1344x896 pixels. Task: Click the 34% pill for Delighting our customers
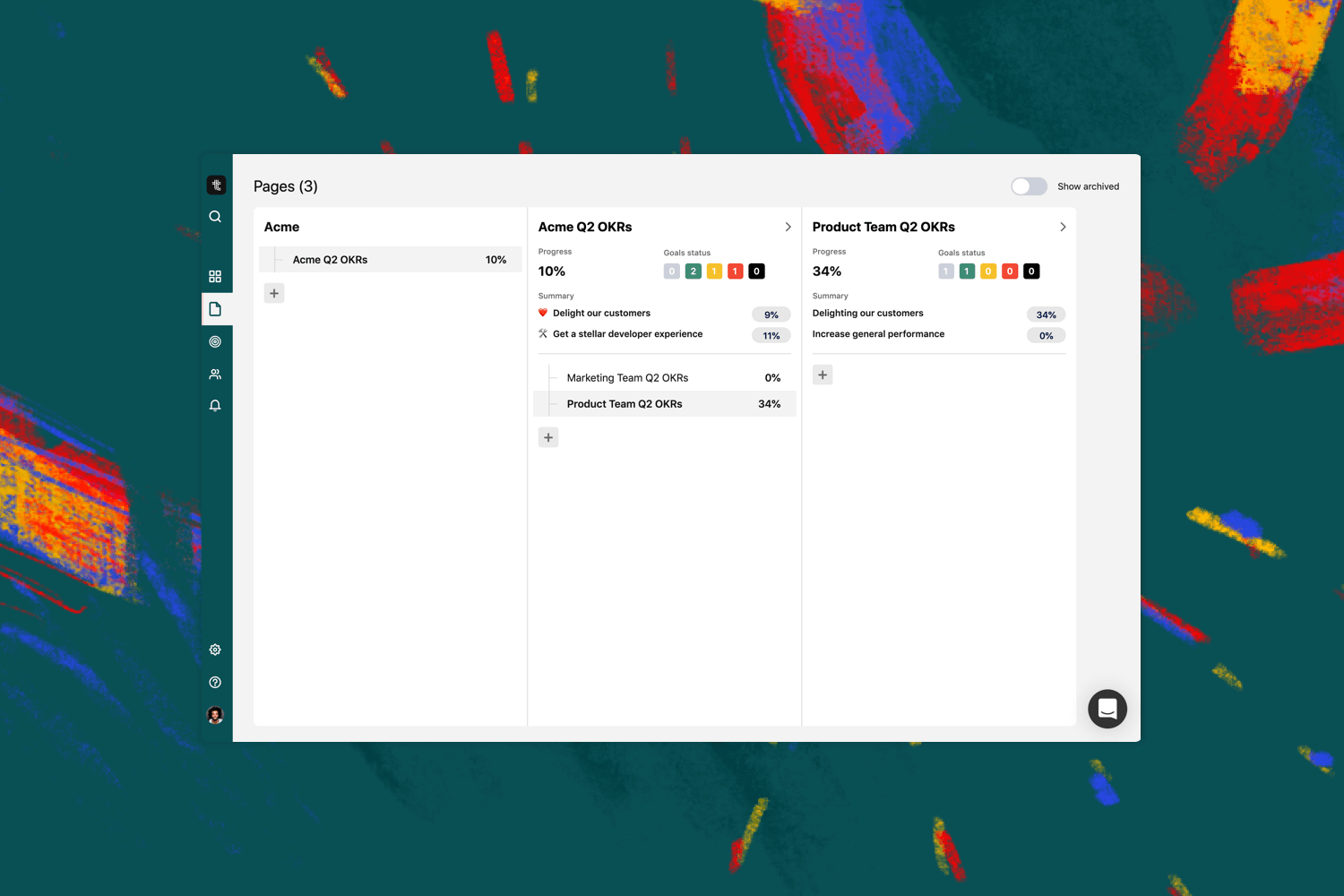coord(1046,314)
